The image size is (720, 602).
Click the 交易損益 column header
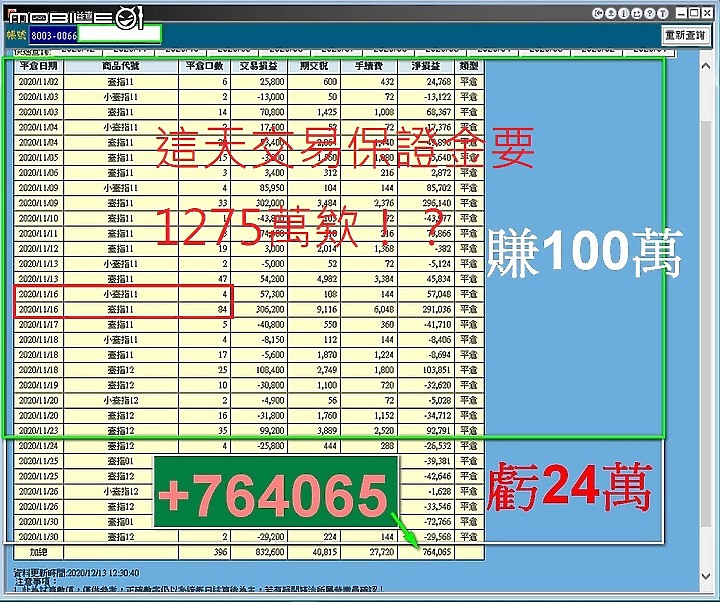259,66
